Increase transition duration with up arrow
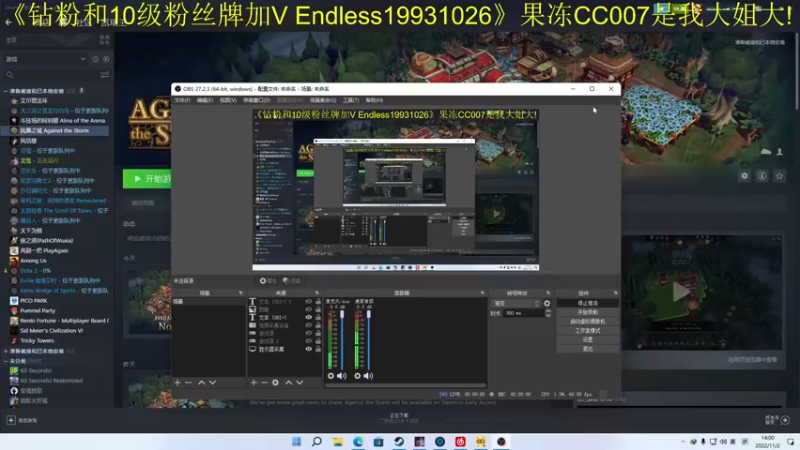This screenshot has height=450, width=800. click(548, 311)
